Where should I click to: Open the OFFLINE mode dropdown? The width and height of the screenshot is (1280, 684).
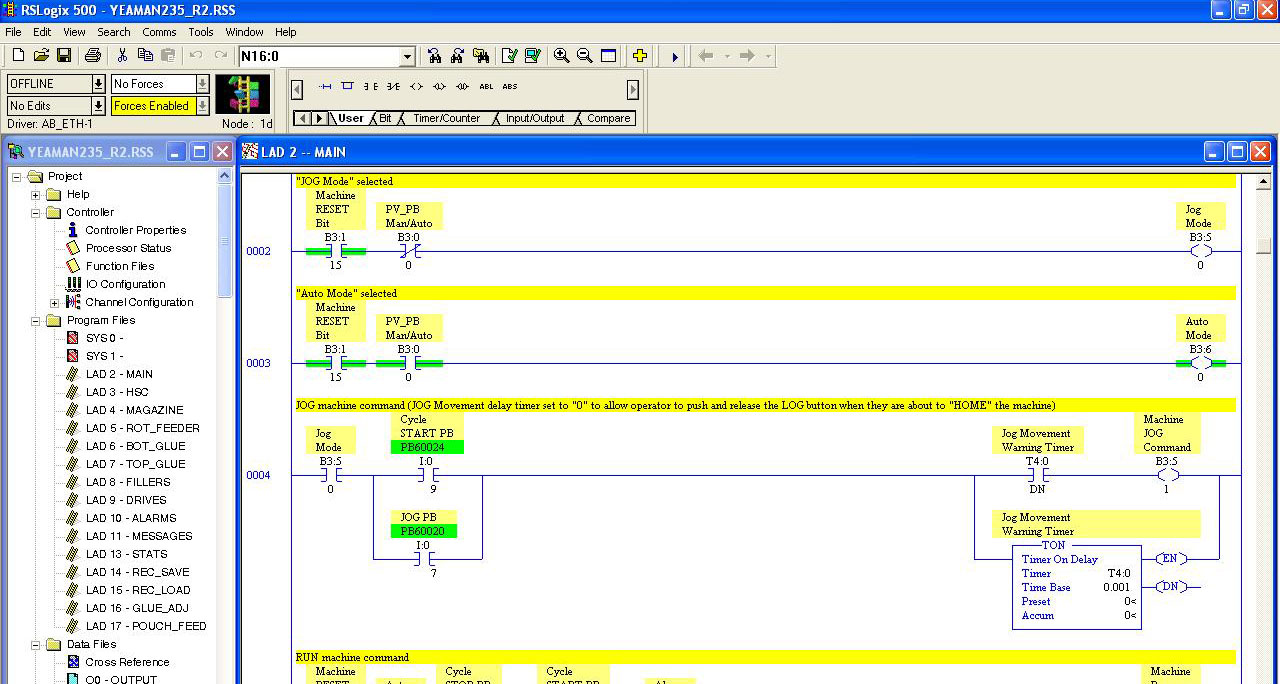coord(98,84)
